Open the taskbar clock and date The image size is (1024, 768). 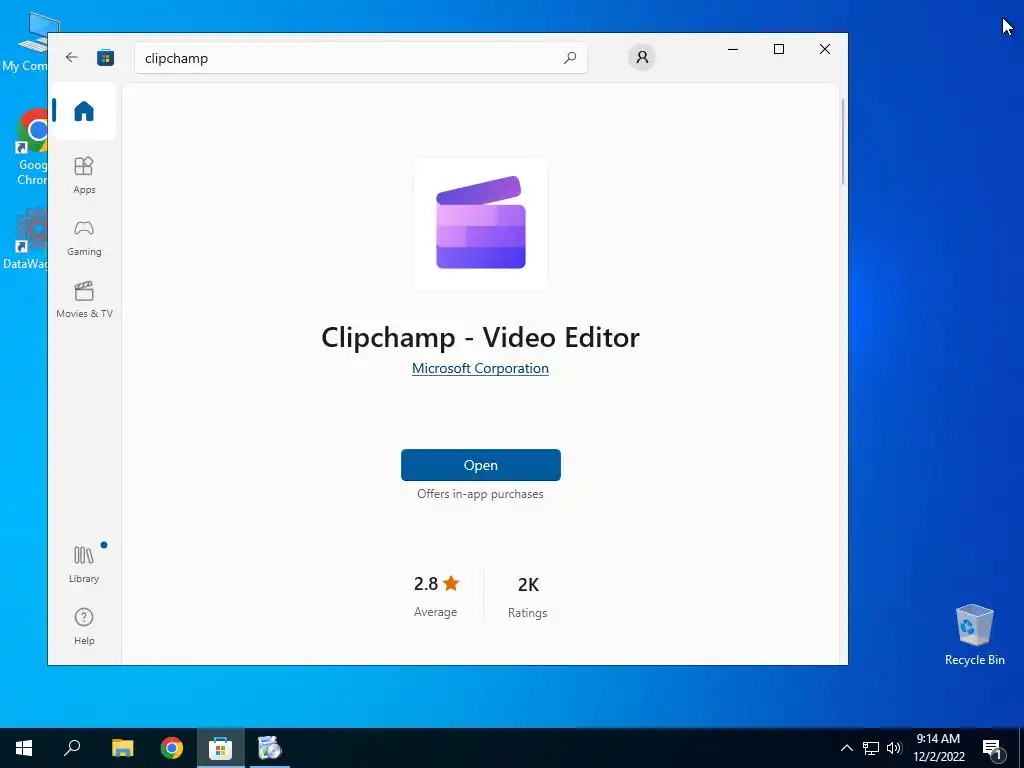[938, 748]
